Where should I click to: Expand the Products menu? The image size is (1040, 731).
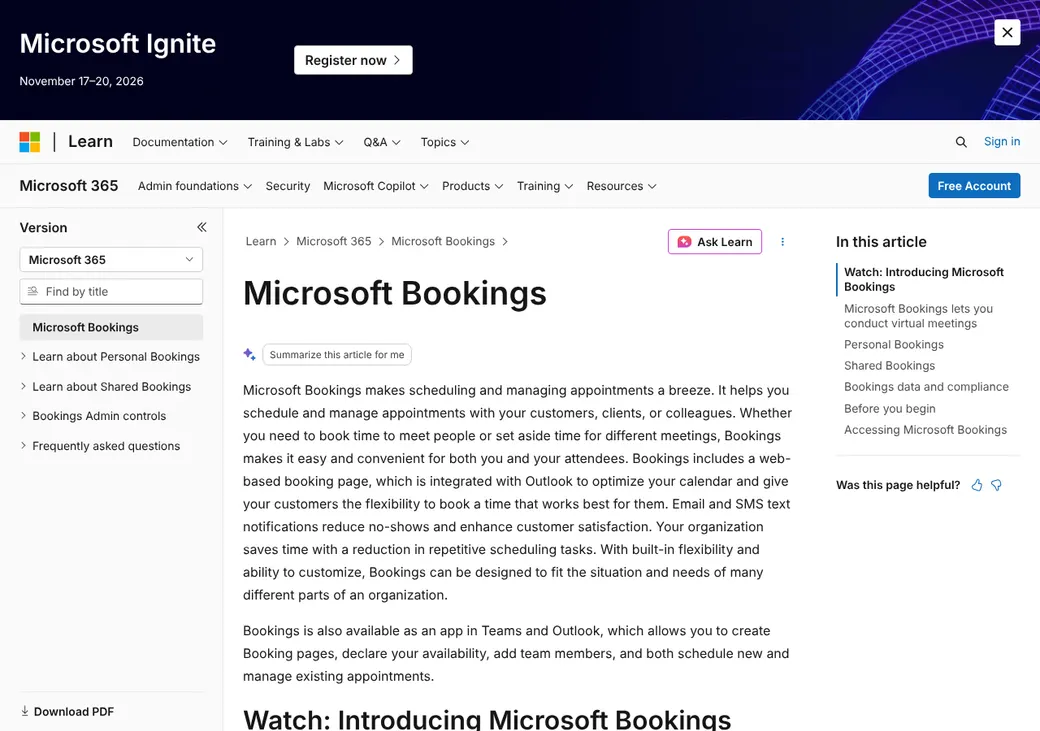(472, 186)
